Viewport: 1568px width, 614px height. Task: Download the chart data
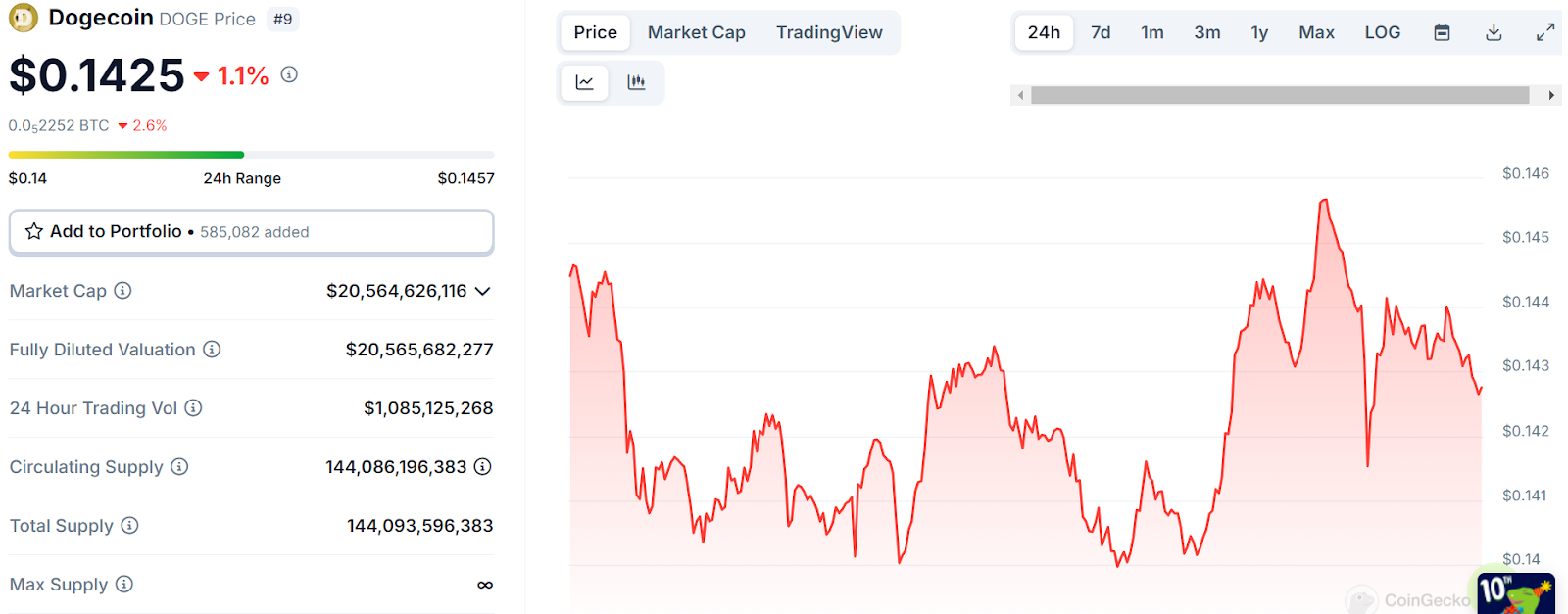1494,32
